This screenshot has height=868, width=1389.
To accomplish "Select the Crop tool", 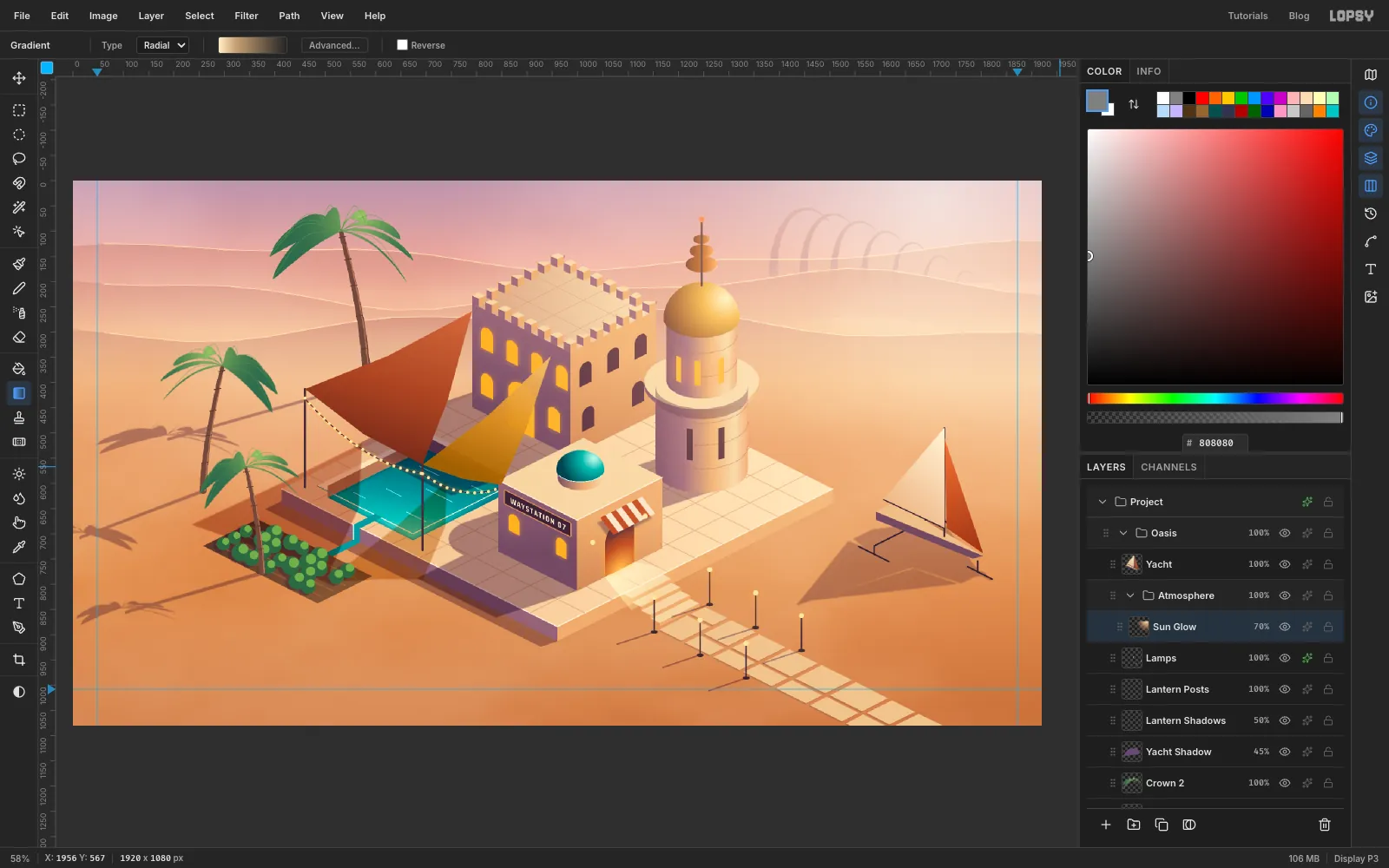I will 19,660.
